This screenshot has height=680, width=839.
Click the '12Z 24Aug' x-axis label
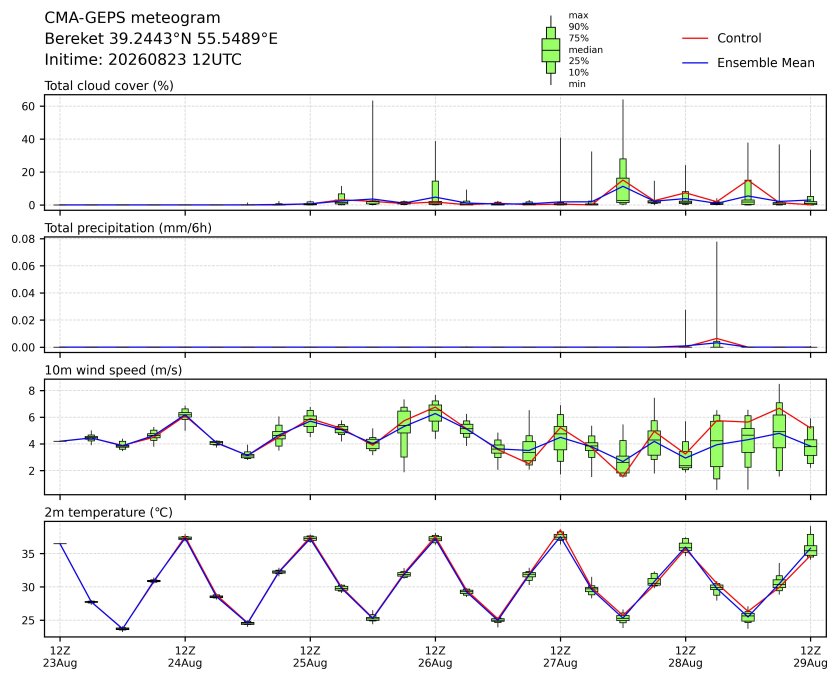pyautogui.click(x=185, y=657)
